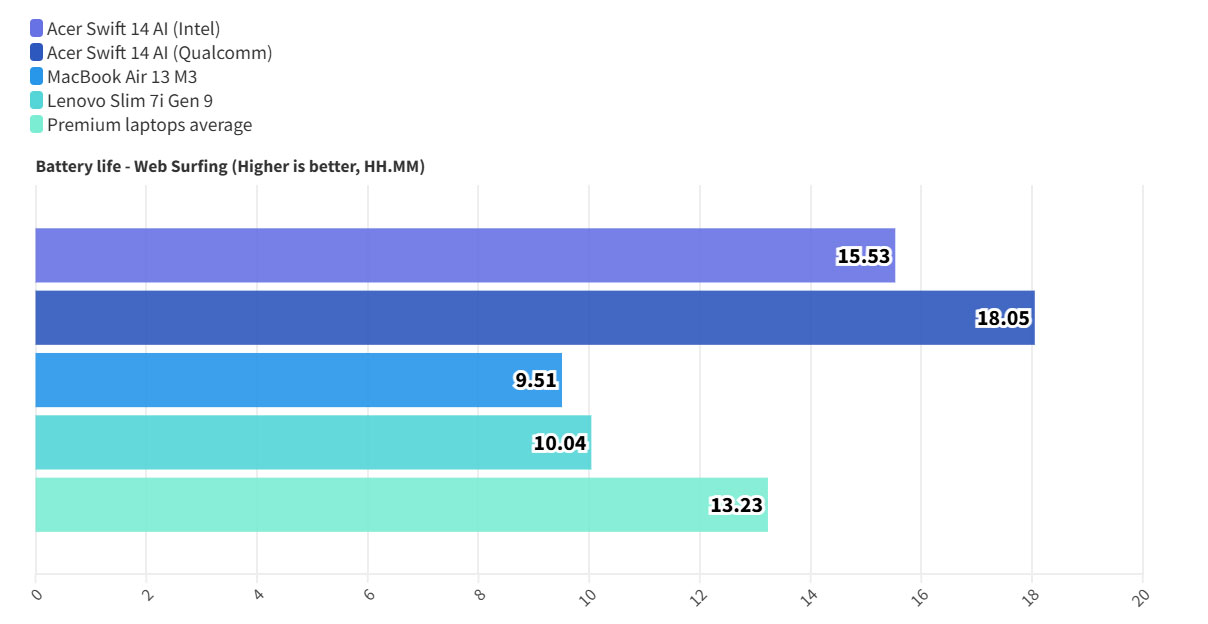1208x624 pixels.
Task: Click the 0 tick on the x-axis
Action: 37,594
